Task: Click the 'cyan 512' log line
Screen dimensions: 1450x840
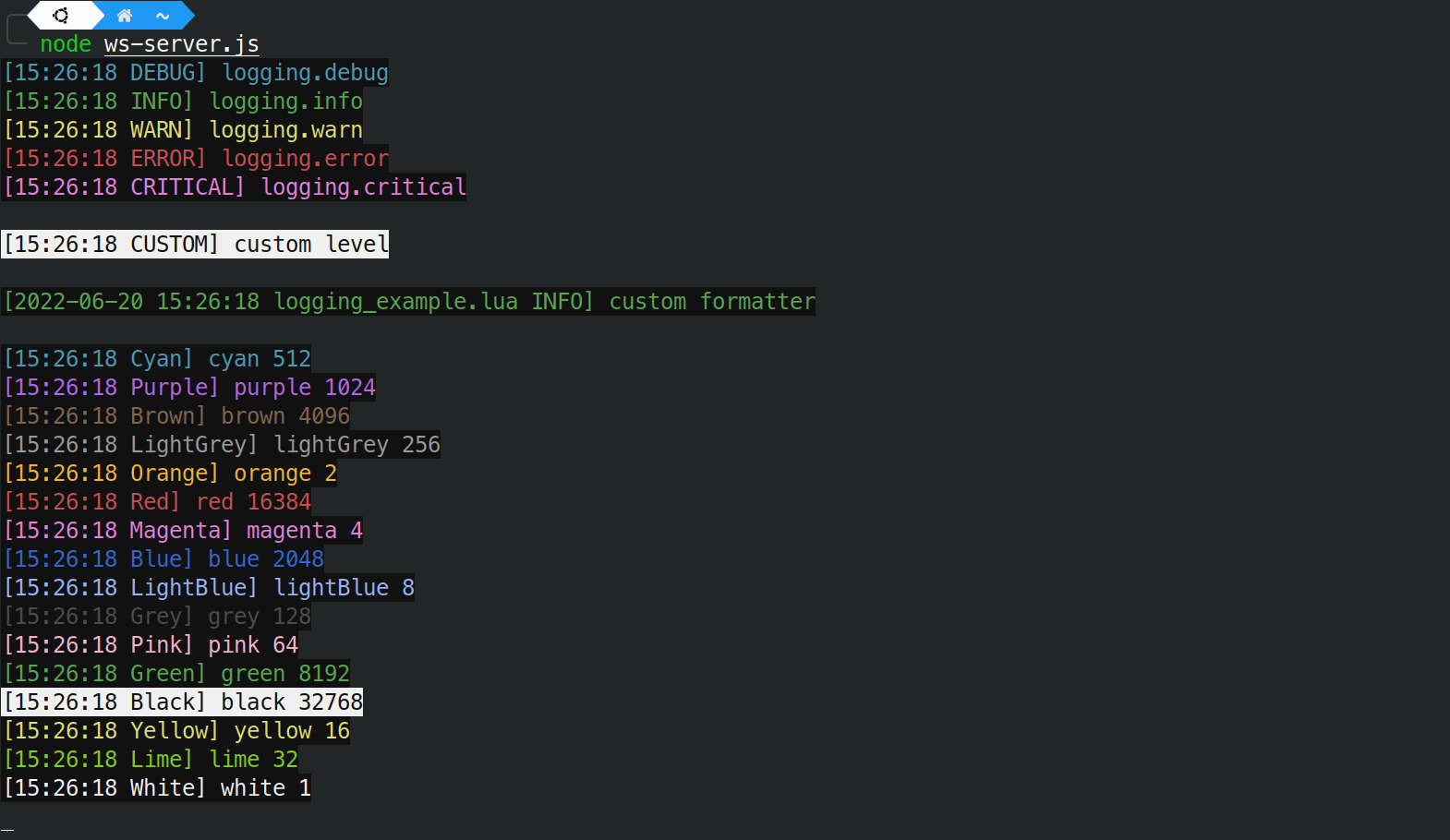Action: [x=157, y=358]
